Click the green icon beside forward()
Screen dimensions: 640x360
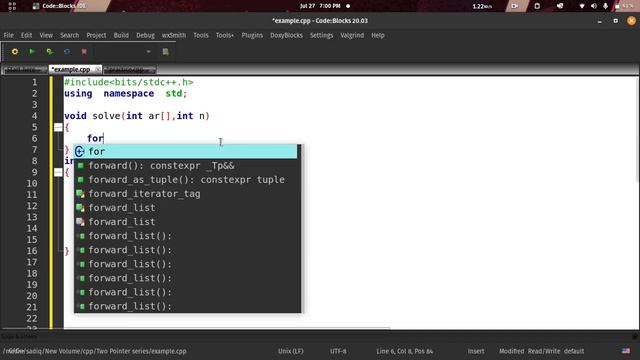(x=81, y=166)
